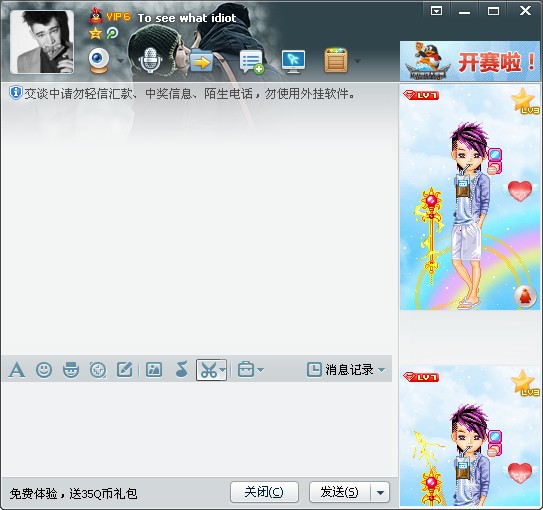Expand the screenshot options dropdown arrow
This screenshot has width=543, height=510.
(x=223, y=370)
